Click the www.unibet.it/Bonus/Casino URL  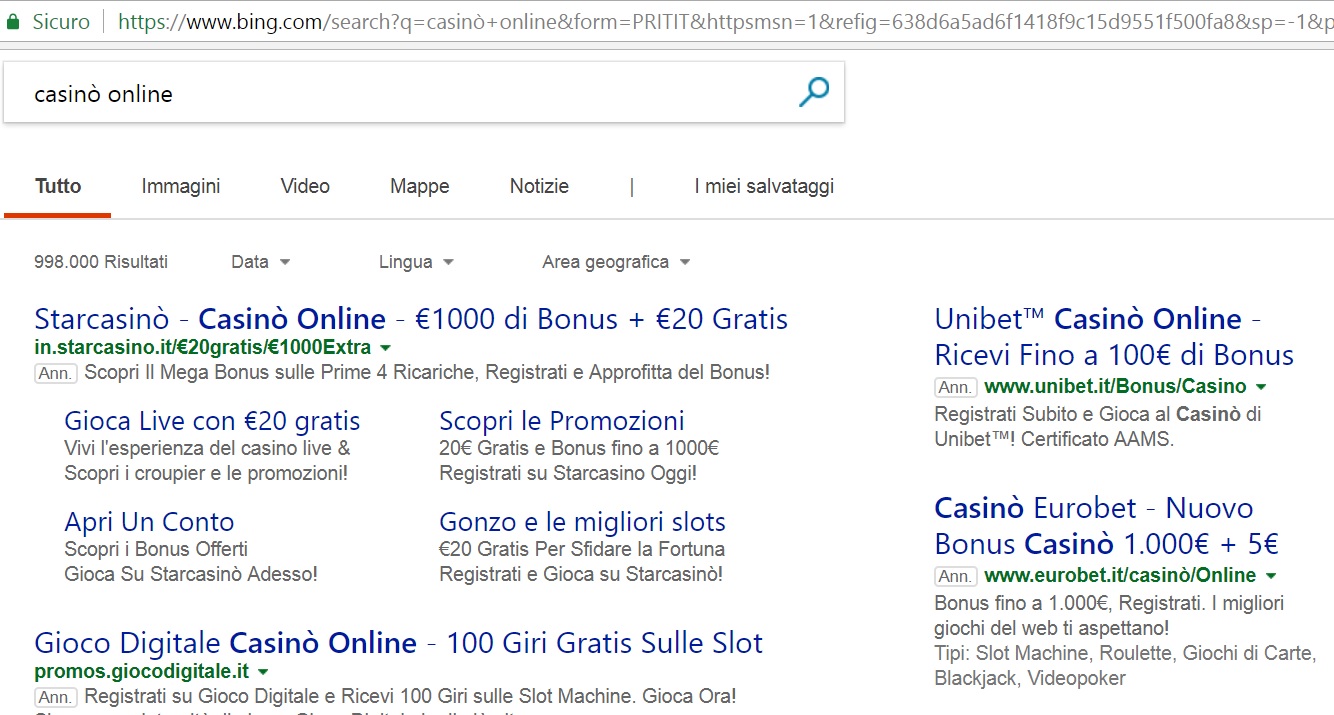coord(1115,387)
